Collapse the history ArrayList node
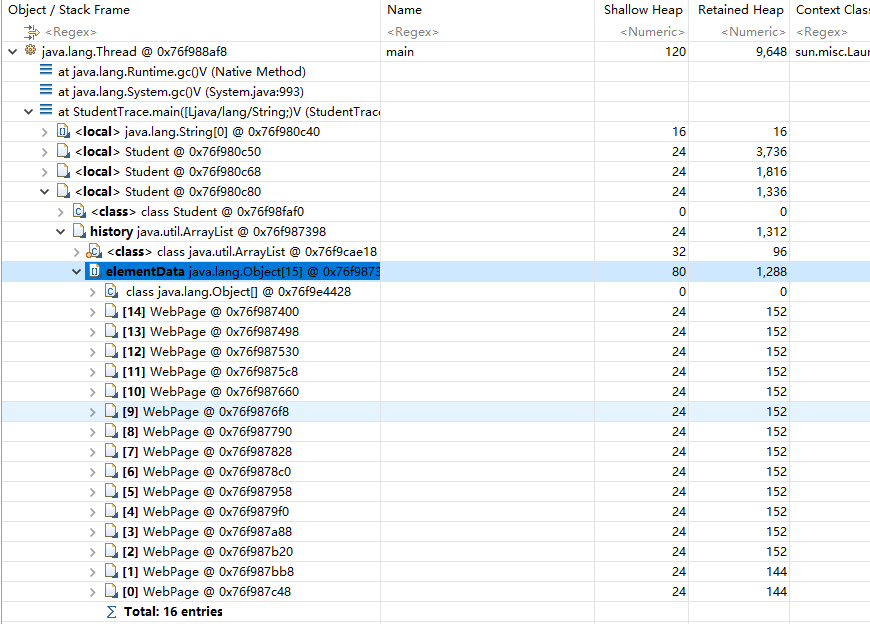This screenshot has height=624, width=870. click(x=60, y=231)
